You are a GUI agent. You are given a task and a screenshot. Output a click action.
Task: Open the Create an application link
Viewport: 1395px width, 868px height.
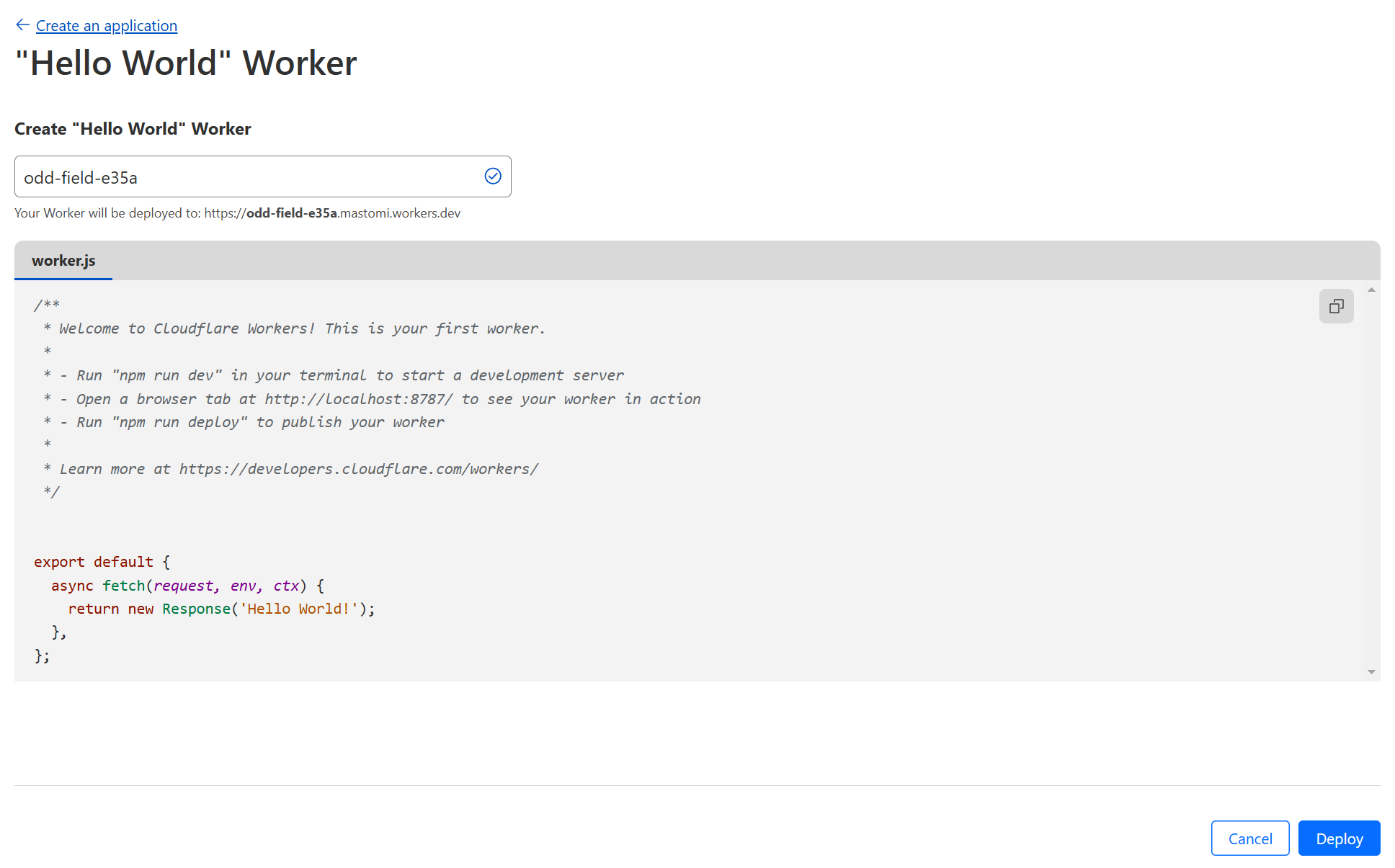pos(106,26)
